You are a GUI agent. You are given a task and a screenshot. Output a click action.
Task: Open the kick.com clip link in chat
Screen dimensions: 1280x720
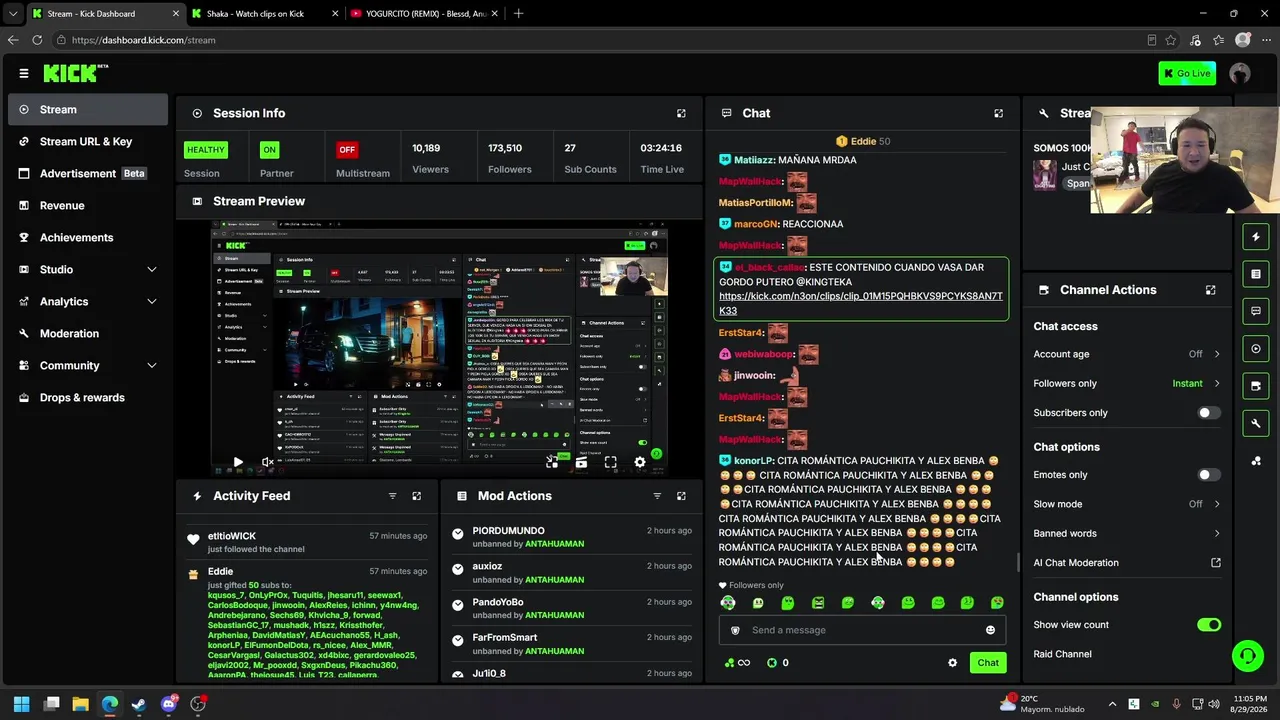[860, 303]
